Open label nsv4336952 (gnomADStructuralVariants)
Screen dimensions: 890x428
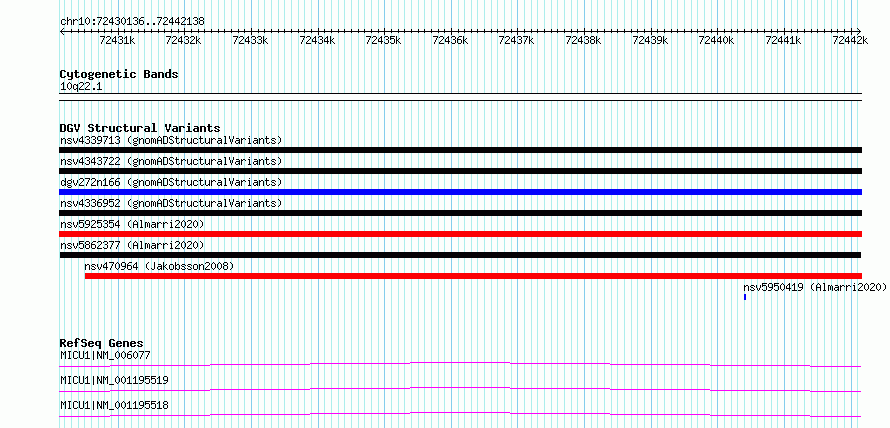tap(171, 203)
